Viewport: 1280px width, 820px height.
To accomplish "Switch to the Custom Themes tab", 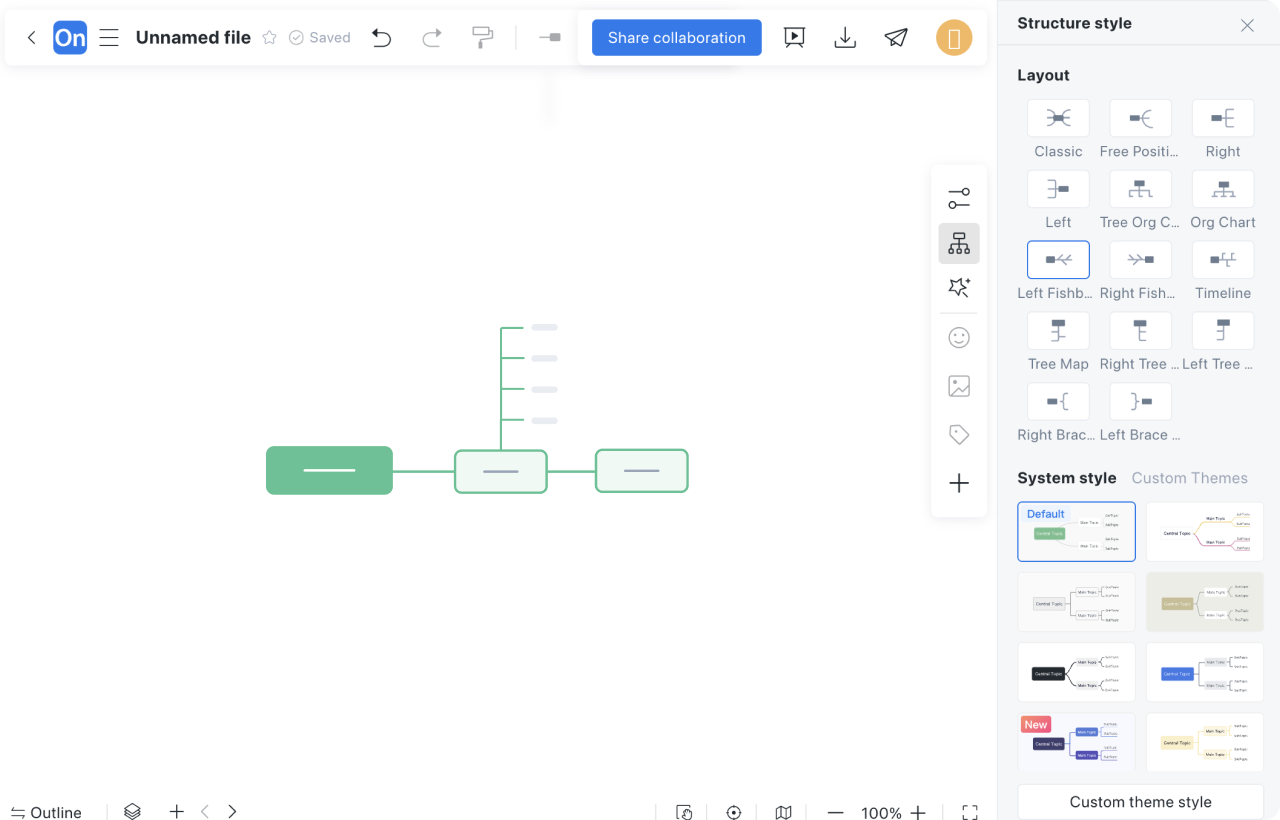I will [x=1189, y=478].
